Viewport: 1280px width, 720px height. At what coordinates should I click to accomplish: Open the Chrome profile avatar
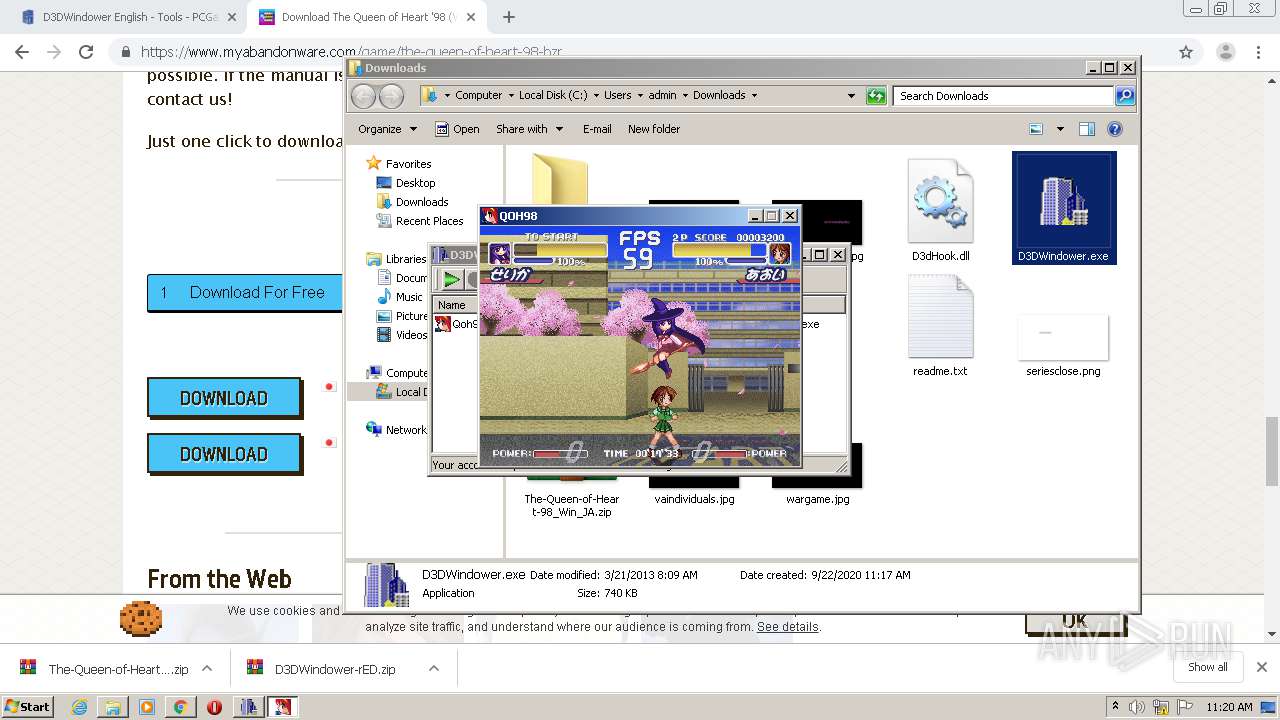pos(1225,52)
